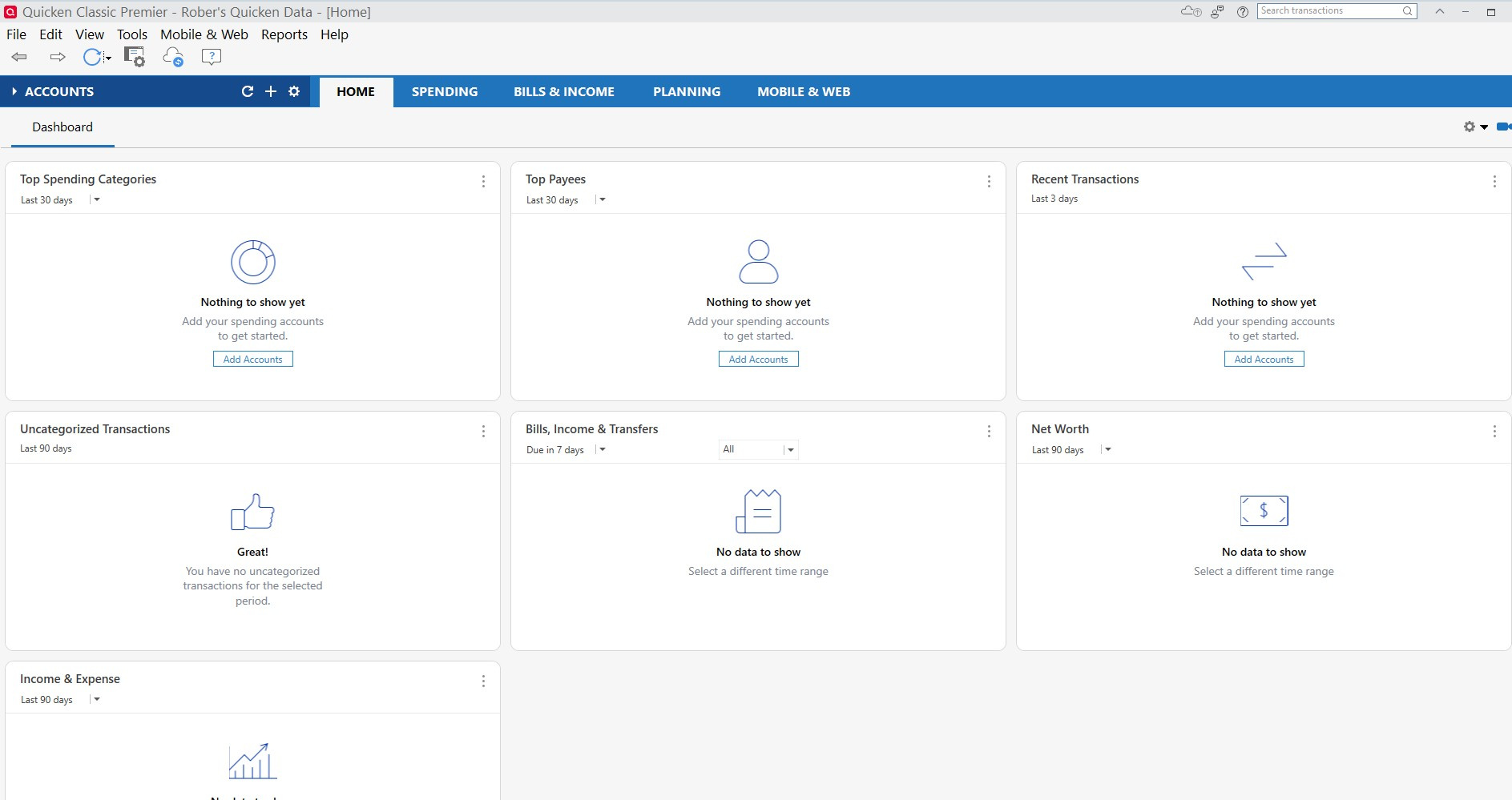
Task: Open the One Step Update dropdown arrow
Action: tap(108, 58)
